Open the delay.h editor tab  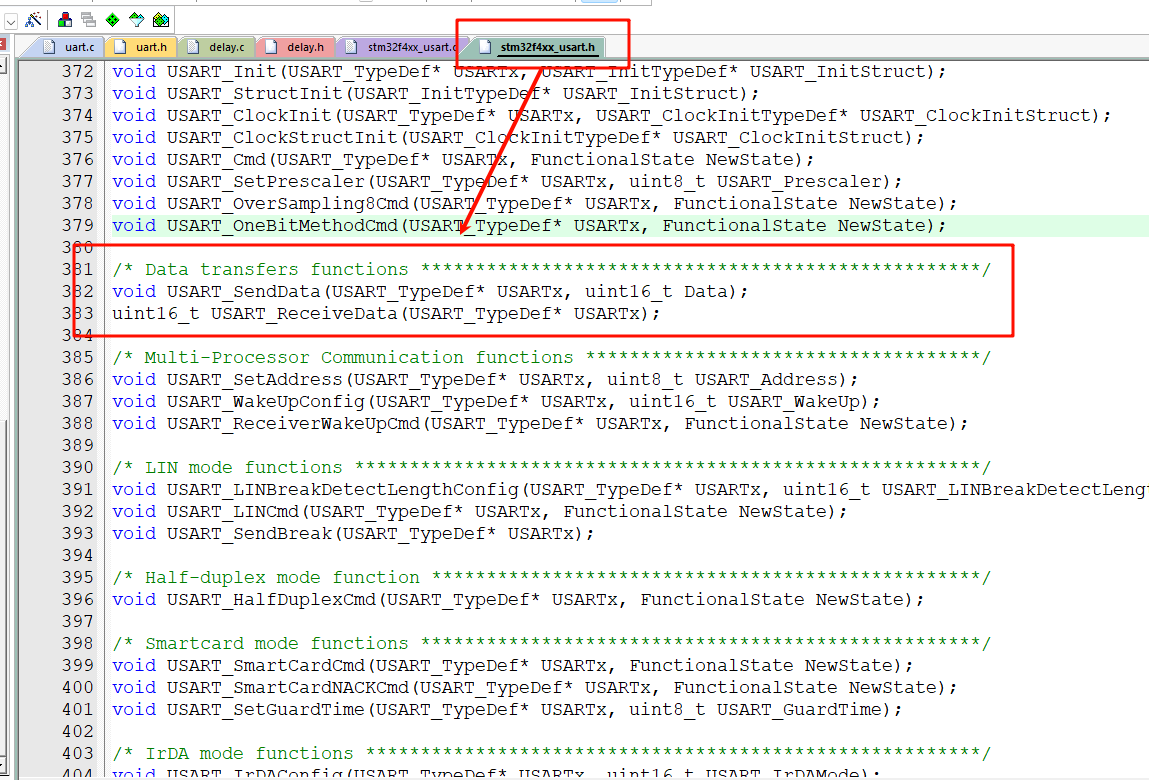click(295, 47)
